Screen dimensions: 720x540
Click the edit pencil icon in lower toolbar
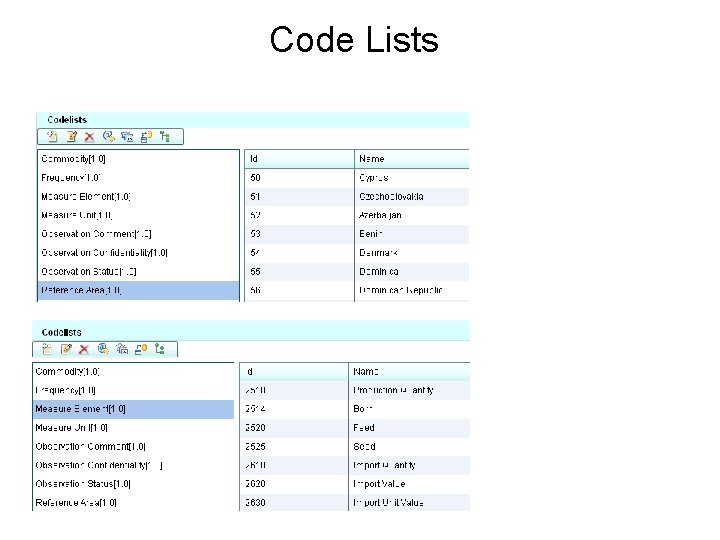point(66,349)
